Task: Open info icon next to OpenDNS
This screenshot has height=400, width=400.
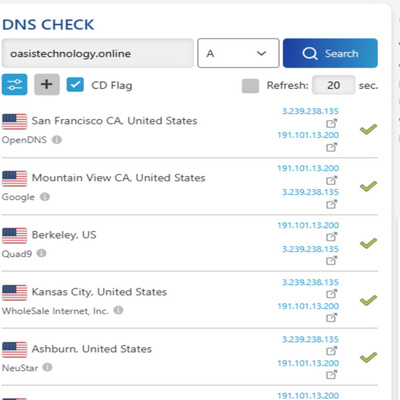Action: click(x=57, y=140)
